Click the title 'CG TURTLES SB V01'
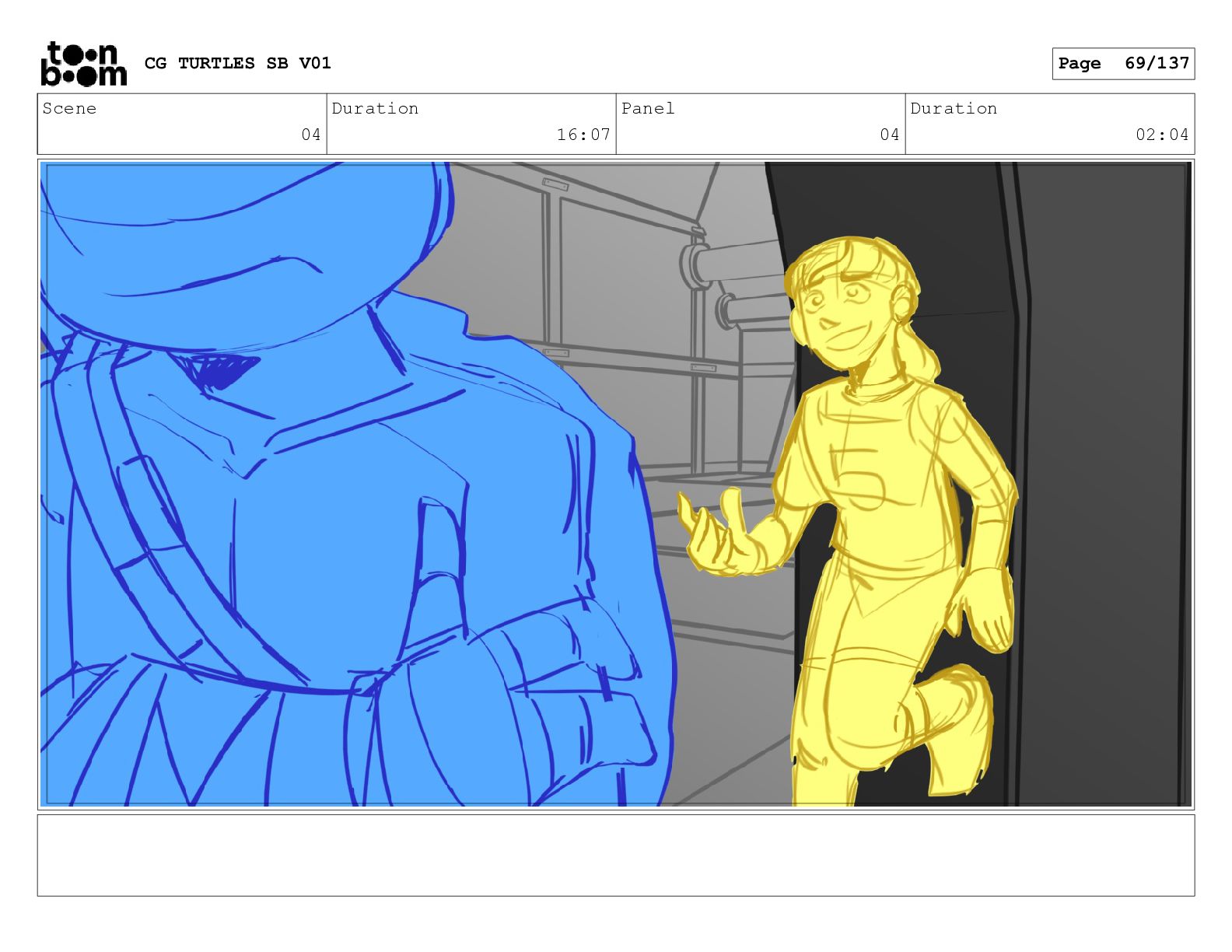Image resolution: width=1232 pixels, height=952 pixels. pyautogui.click(x=238, y=63)
